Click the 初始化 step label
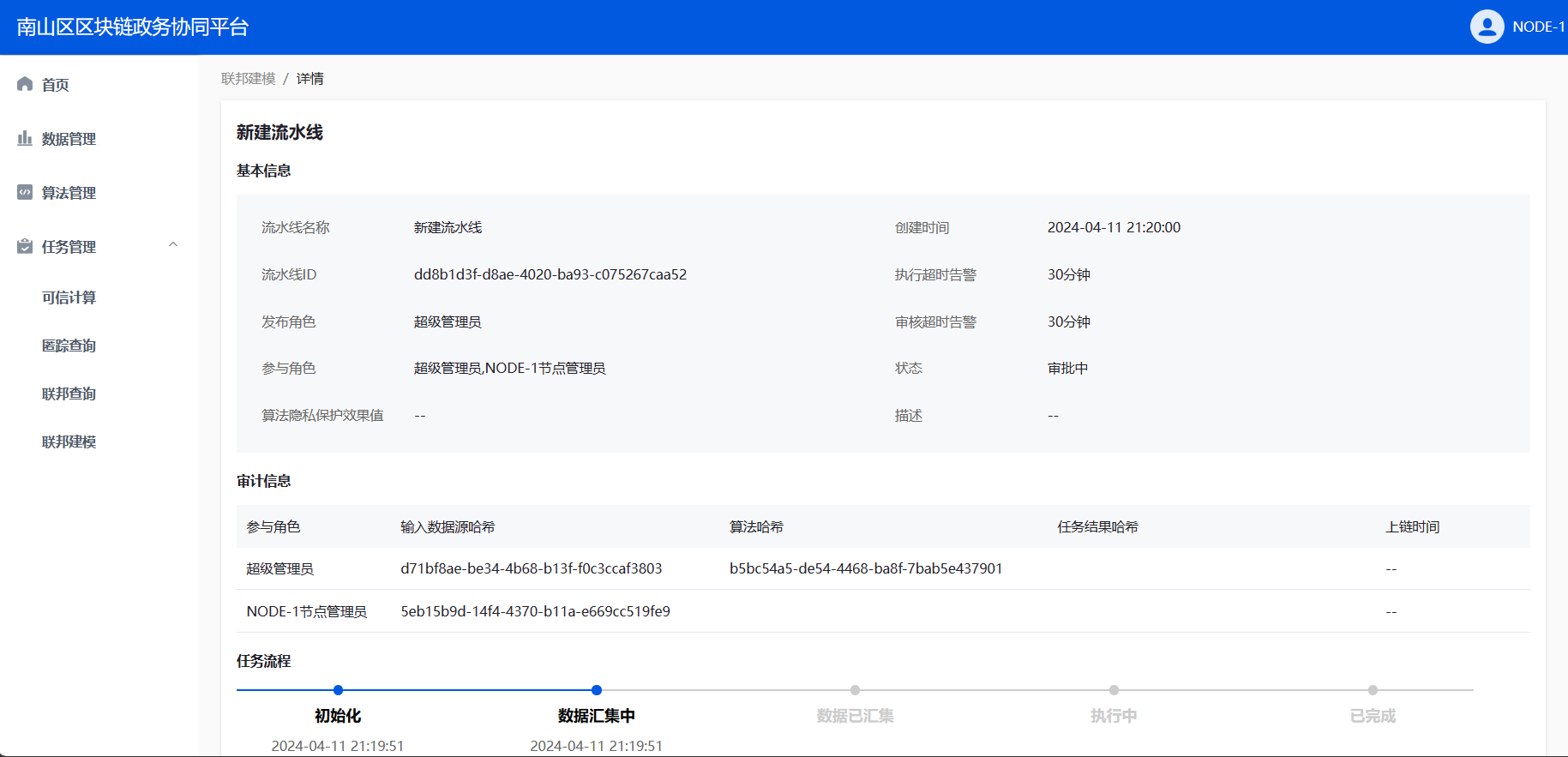The image size is (1568, 757). tap(338, 716)
